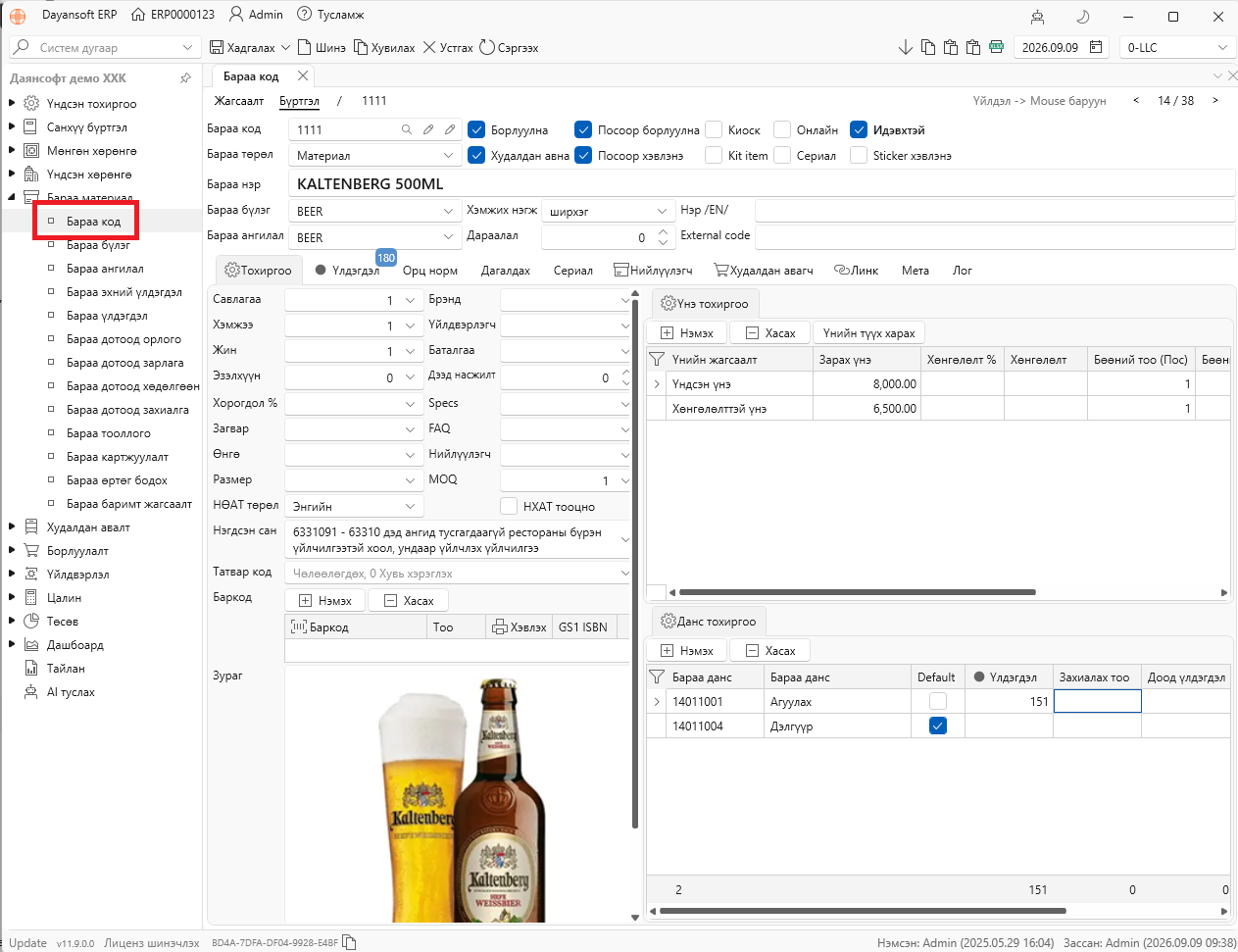Expand the Худалдан авалт tree node
The image size is (1238, 952).
(x=12, y=526)
